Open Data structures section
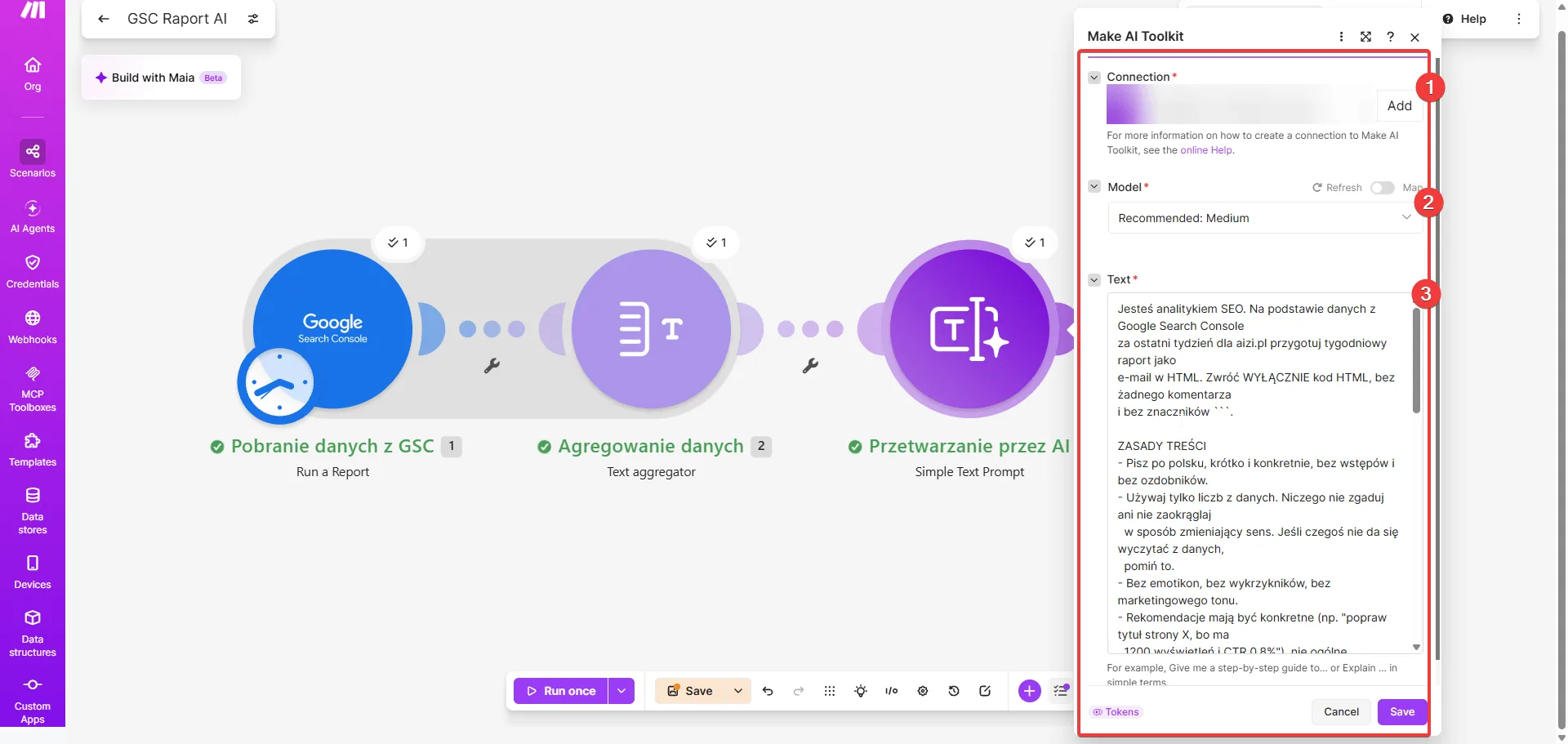The width and height of the screenshot is (1568, 744). coord(33,633)
